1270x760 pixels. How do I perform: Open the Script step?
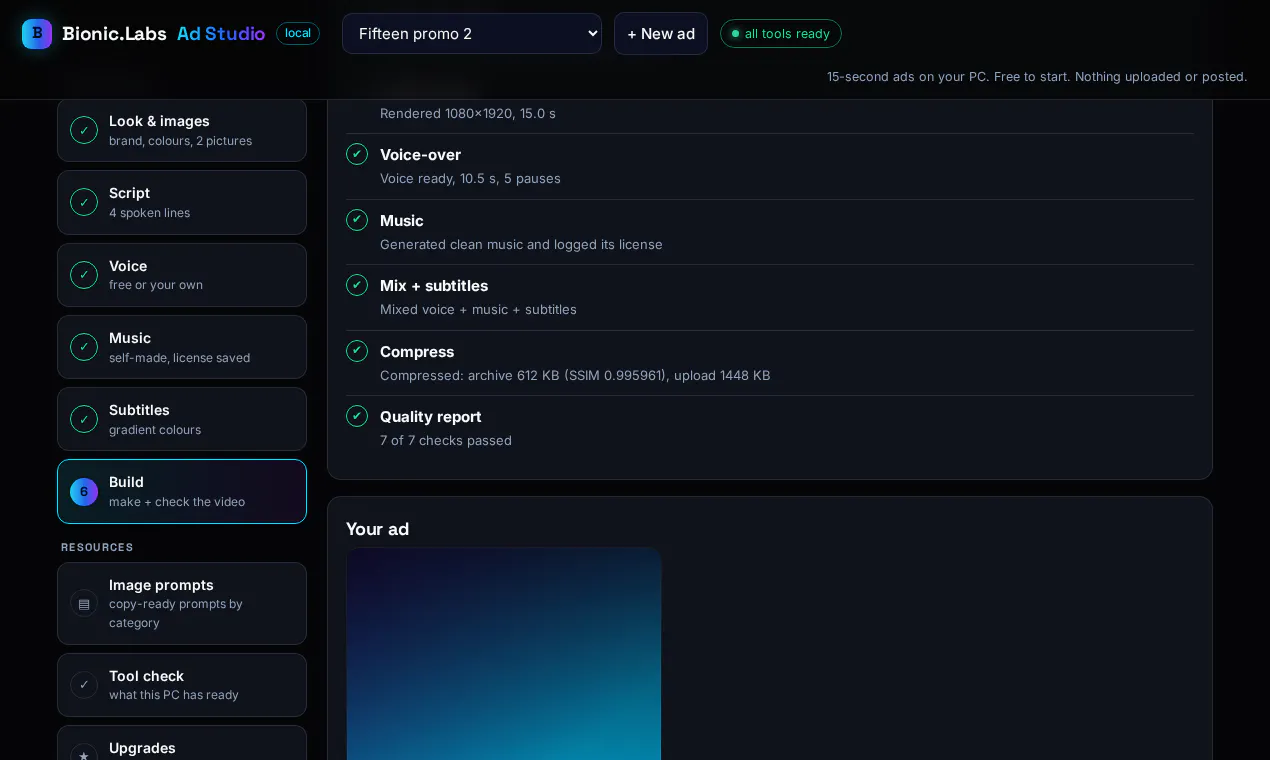pyautogui.click(x=182, y=202)
